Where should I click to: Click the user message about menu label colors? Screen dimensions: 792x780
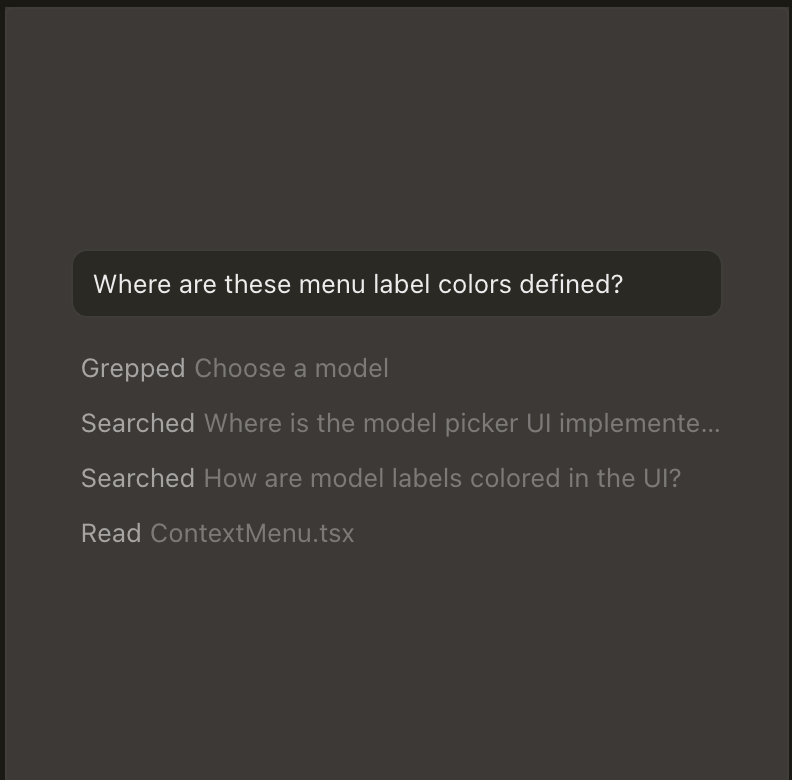click(x=396, y=284)
